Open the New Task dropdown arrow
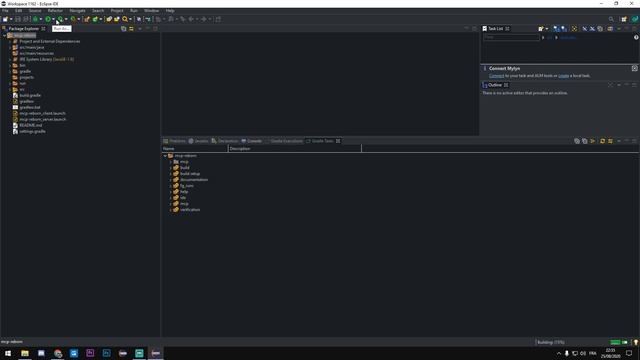This screenshot has height=360, width=640. [547, 29]
